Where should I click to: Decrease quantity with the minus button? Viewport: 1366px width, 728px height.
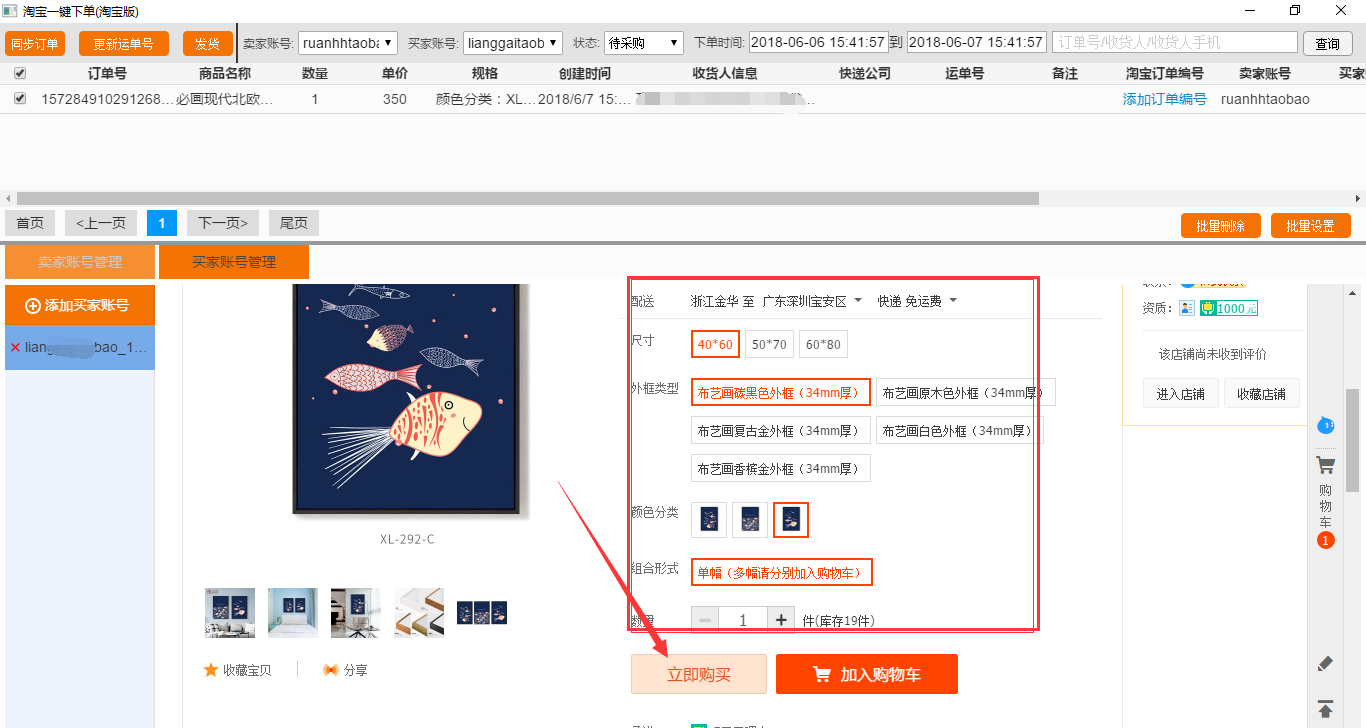point(704,620)
